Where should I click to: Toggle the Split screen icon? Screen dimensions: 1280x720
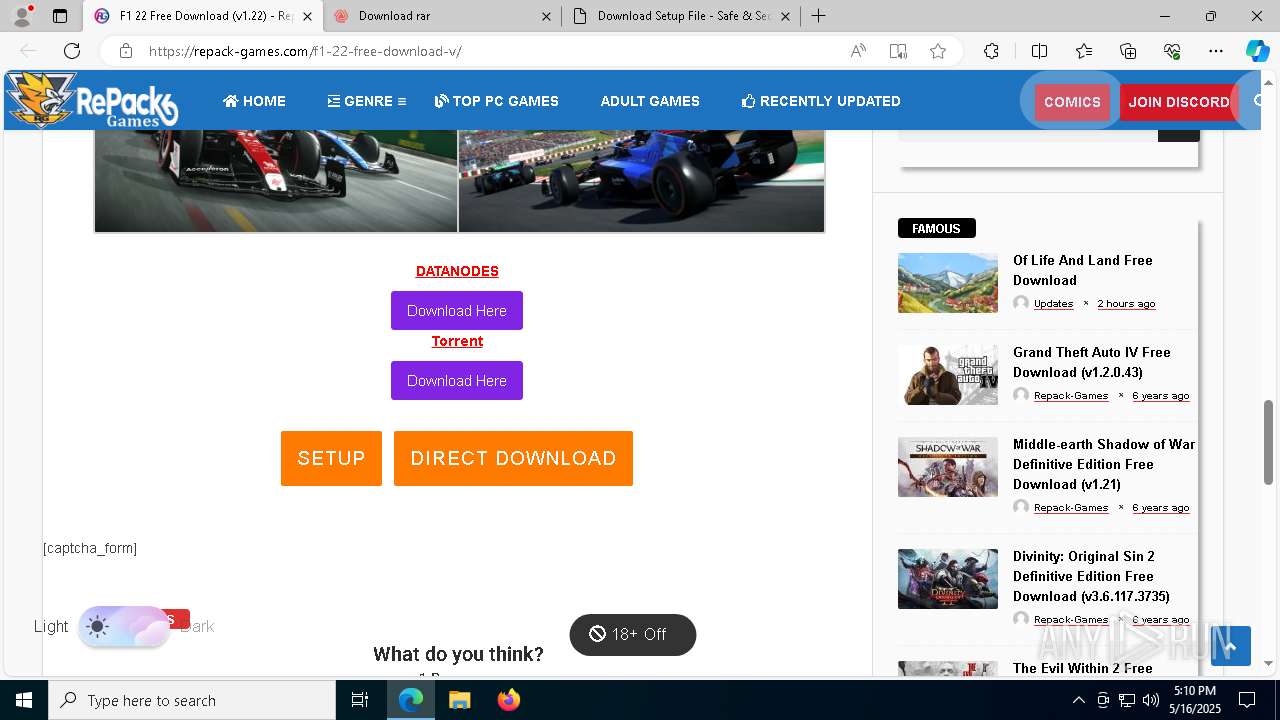1039,51
